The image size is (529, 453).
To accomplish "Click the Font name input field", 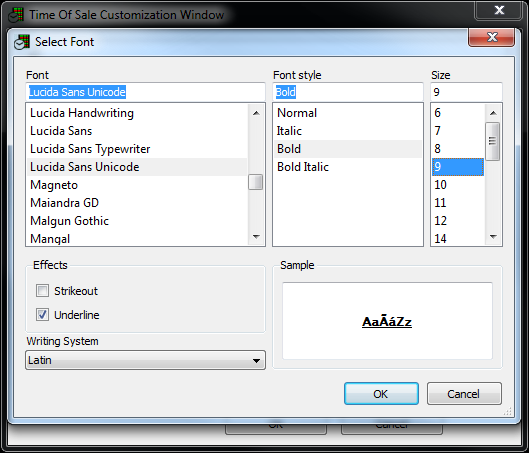I will coord(145,92).
